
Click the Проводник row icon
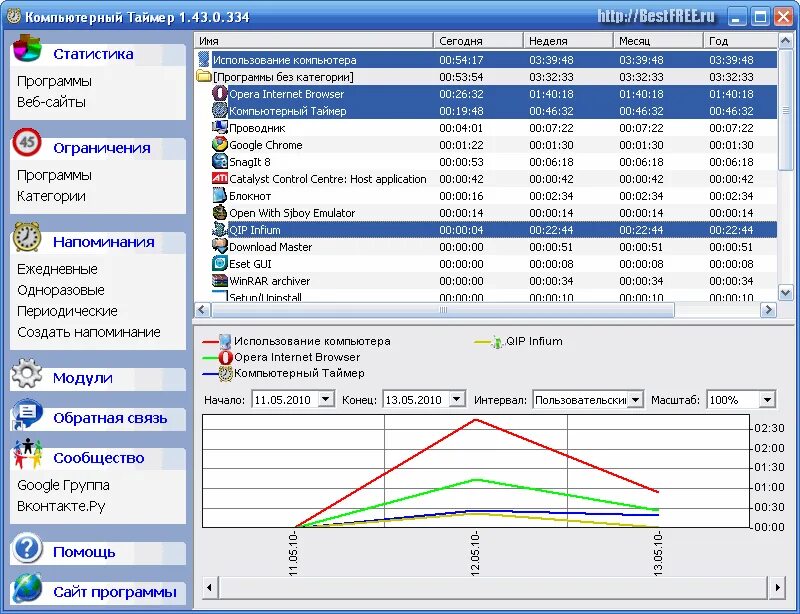(219, 128)
